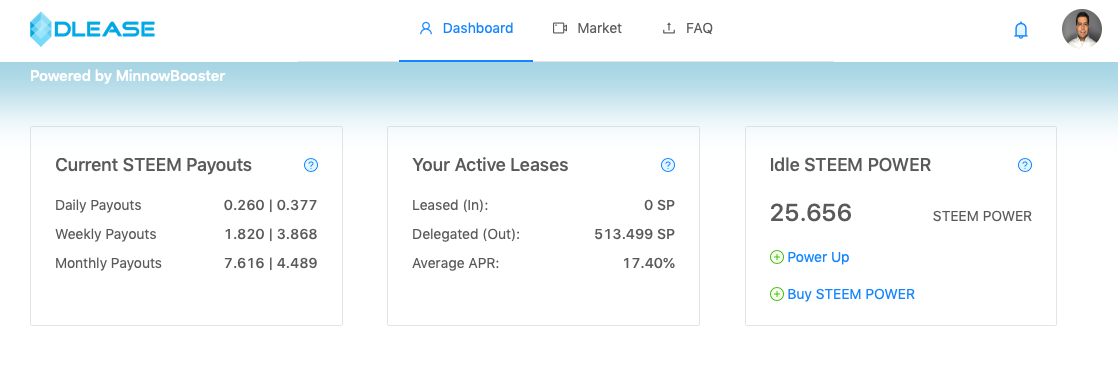This screenshot has height=365, width=1118.
Task: Click the Power Up link
Action: (818, 257)
